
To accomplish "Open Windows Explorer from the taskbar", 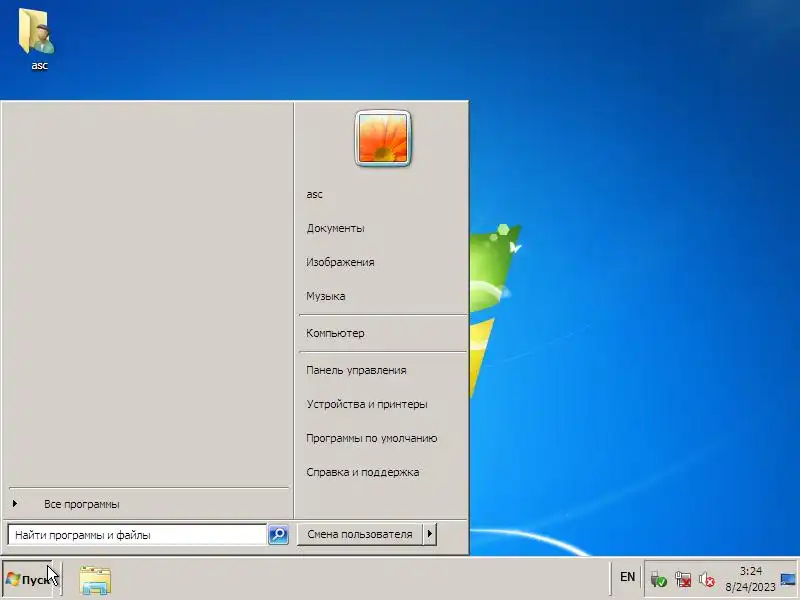I will pyautogui.click(x=95, y=580).
